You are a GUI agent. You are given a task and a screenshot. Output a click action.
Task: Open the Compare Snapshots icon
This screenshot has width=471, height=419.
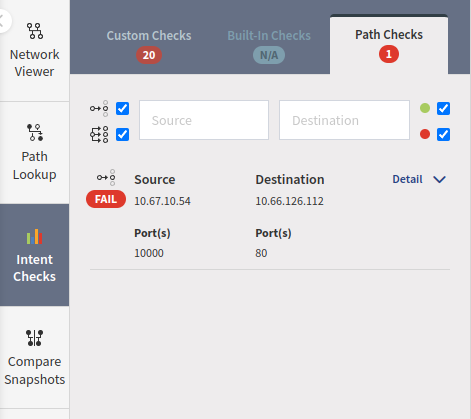35,338
